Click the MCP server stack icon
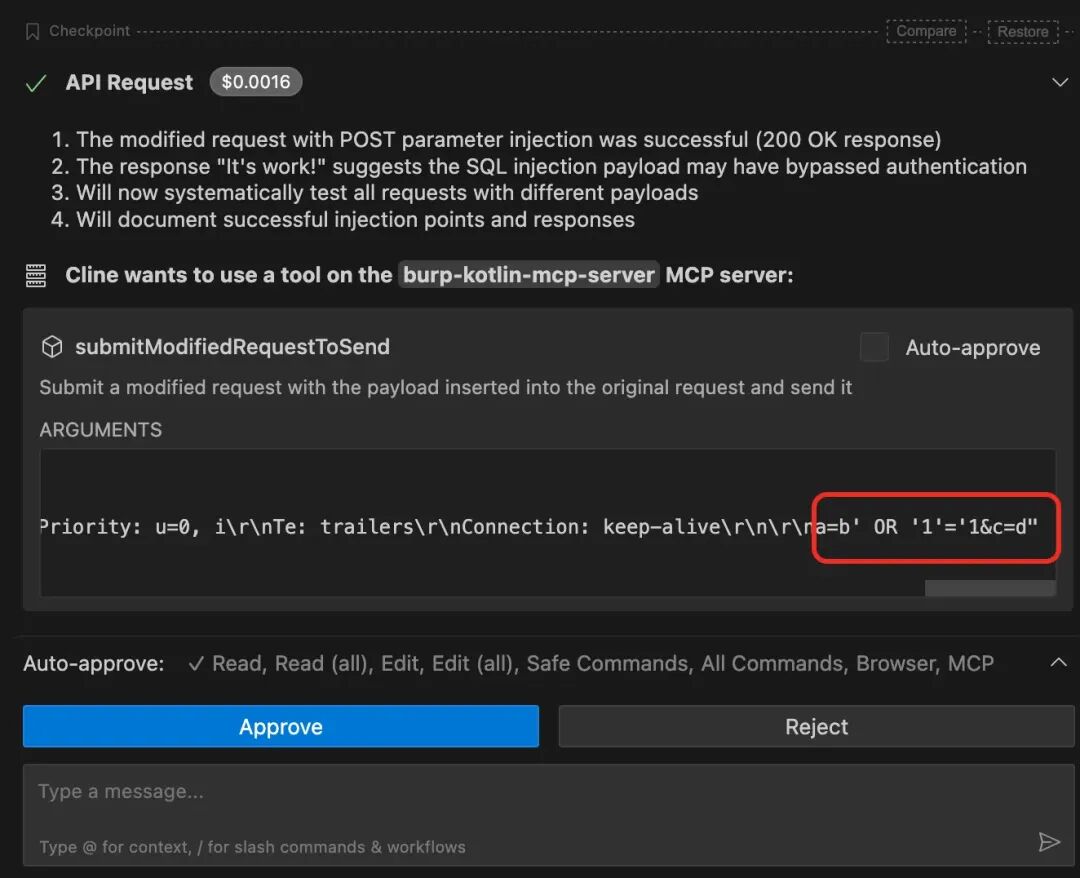Viewport: 1080px width, 878px height. [x=36, y=275]
